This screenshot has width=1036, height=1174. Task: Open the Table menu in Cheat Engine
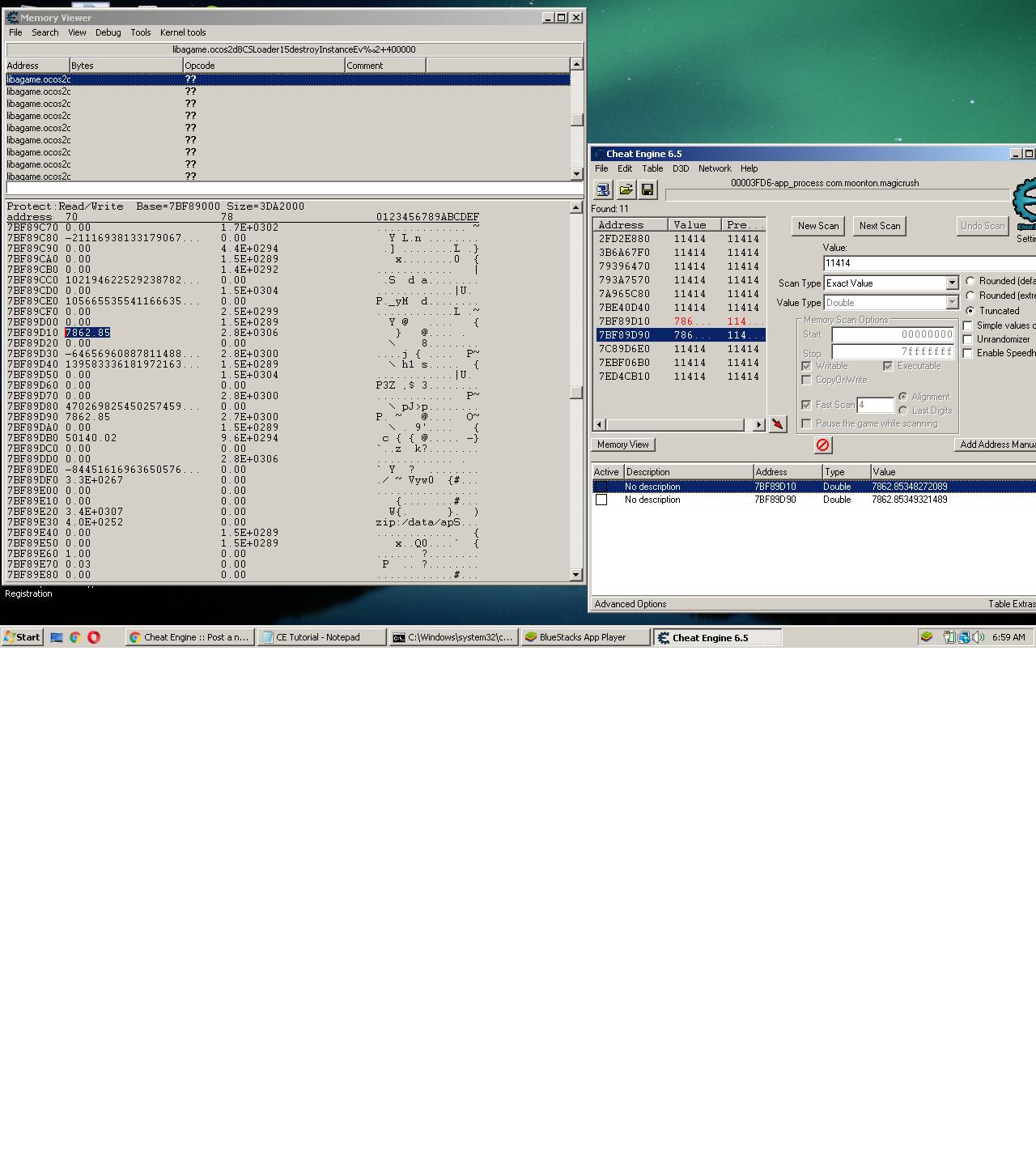(652, 168)
